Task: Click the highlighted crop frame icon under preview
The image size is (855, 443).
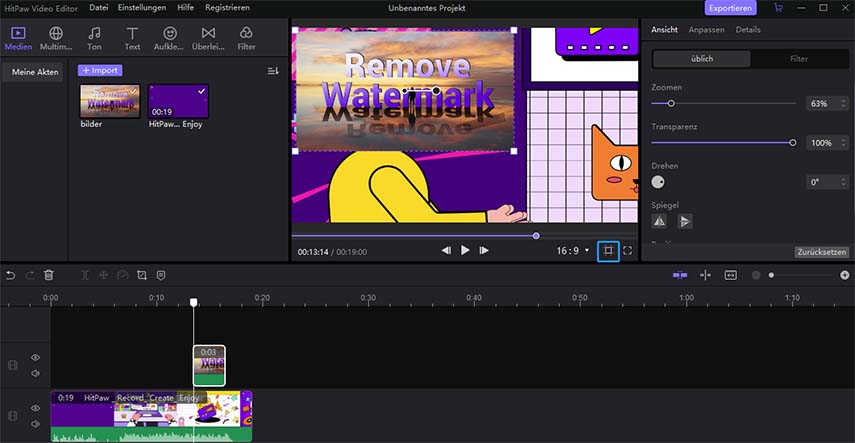Action: point(608,251)
